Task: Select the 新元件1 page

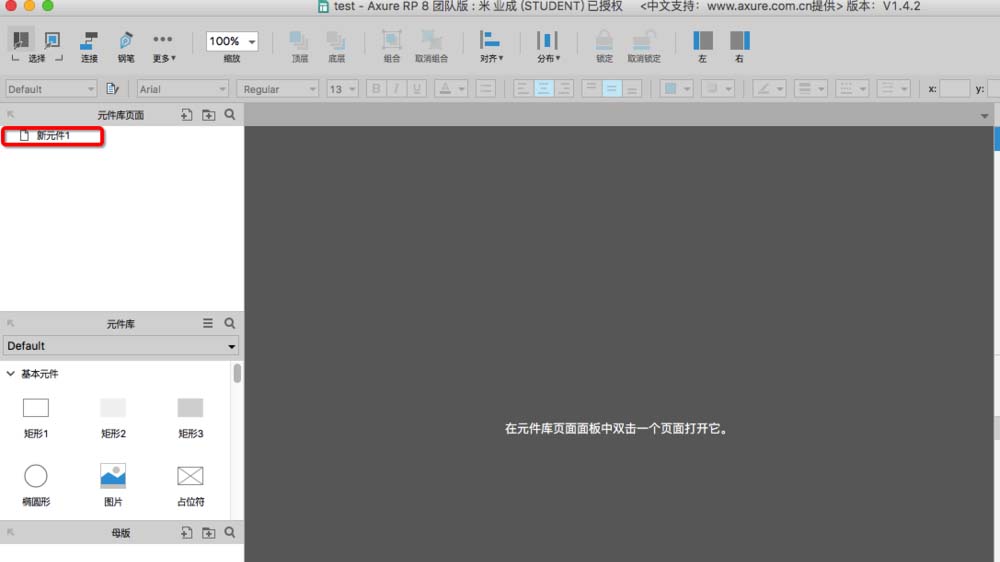Action: click(x=53, y=136)
